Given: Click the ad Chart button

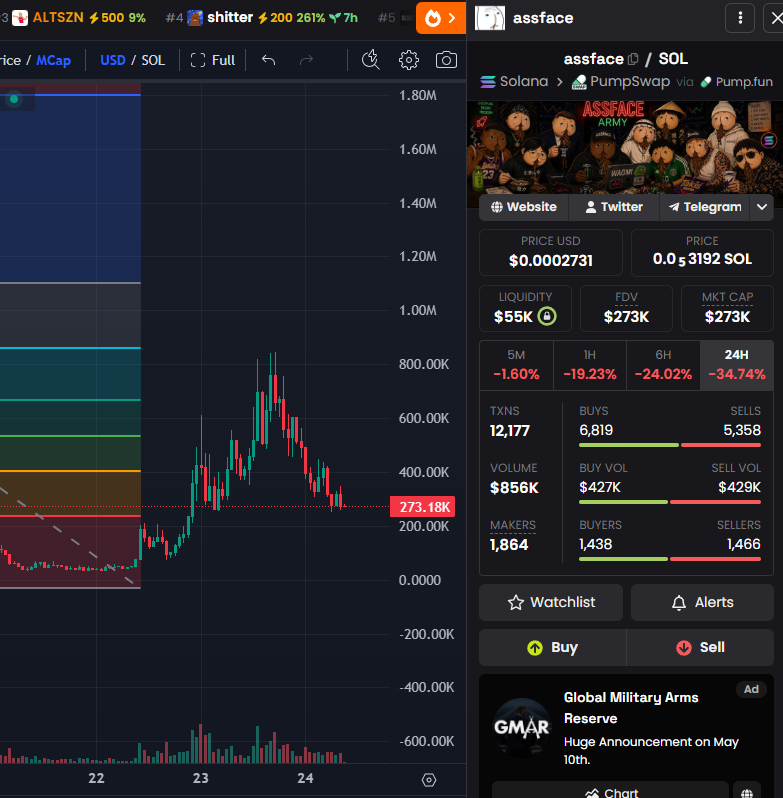Looking at the screenshot, I should [611, 791].
